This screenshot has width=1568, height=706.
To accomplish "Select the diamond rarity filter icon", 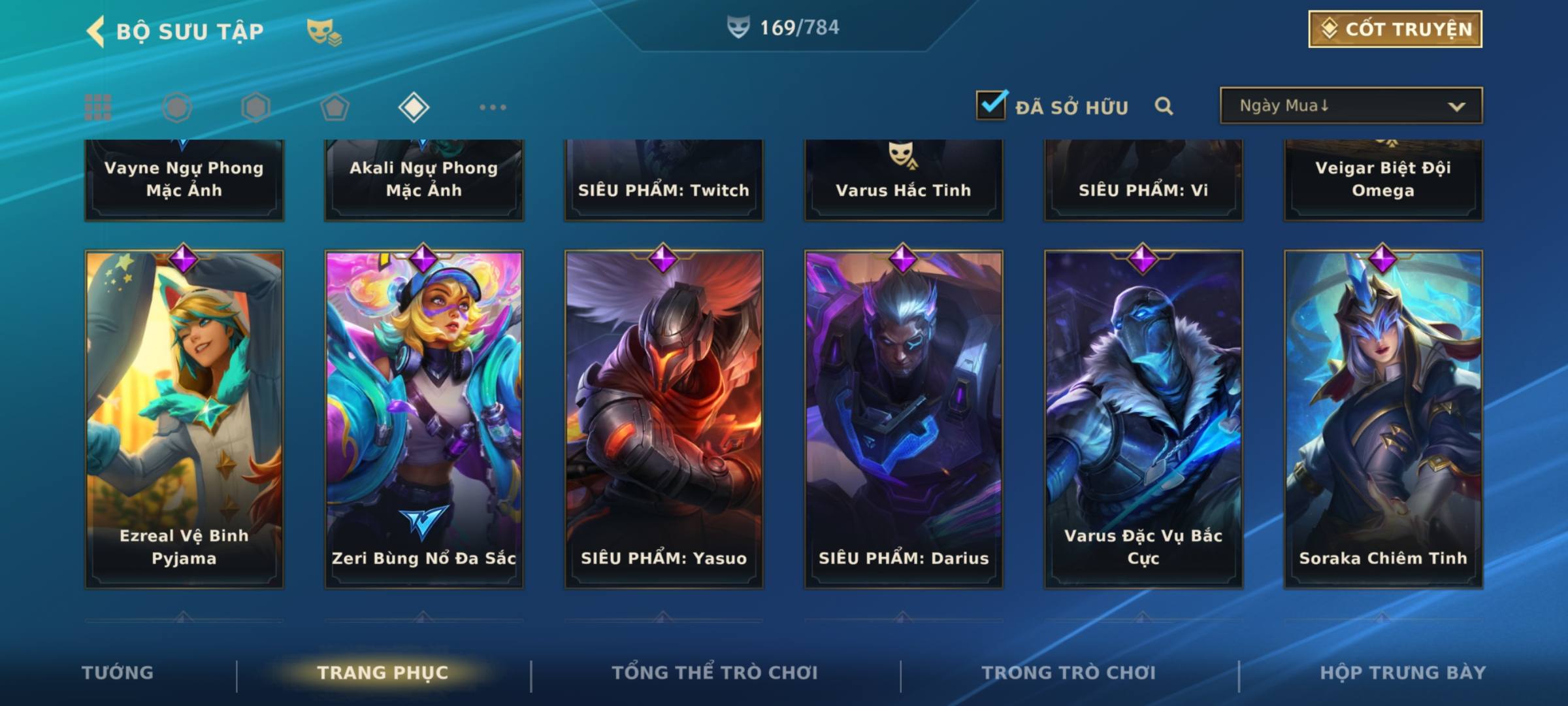I will (414, 107).
